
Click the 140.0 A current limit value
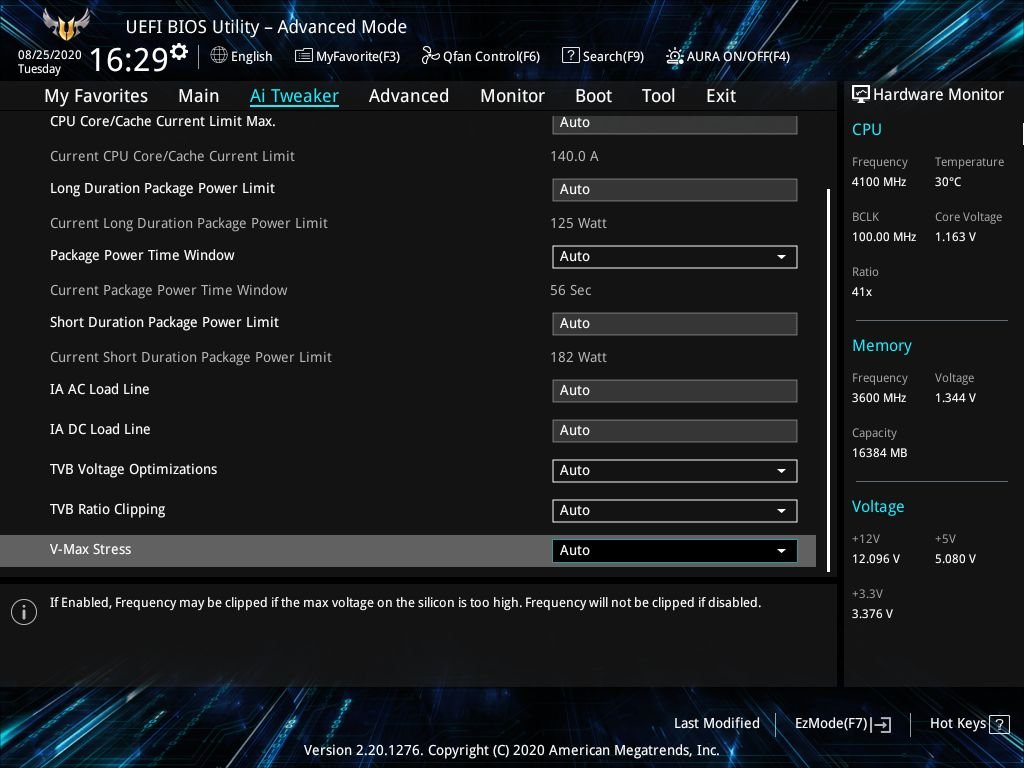coord(574,156)
